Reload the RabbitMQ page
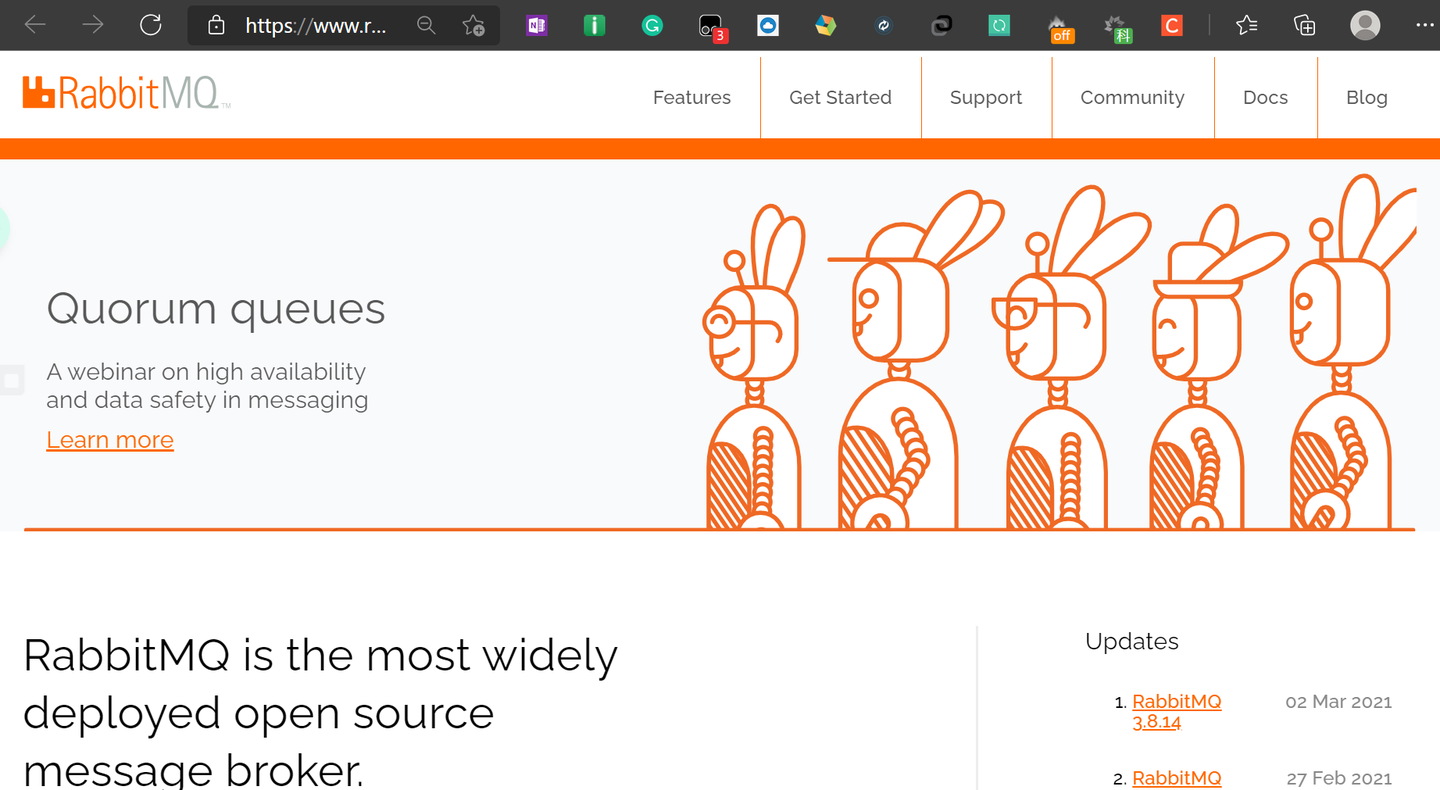 (151, 25)
